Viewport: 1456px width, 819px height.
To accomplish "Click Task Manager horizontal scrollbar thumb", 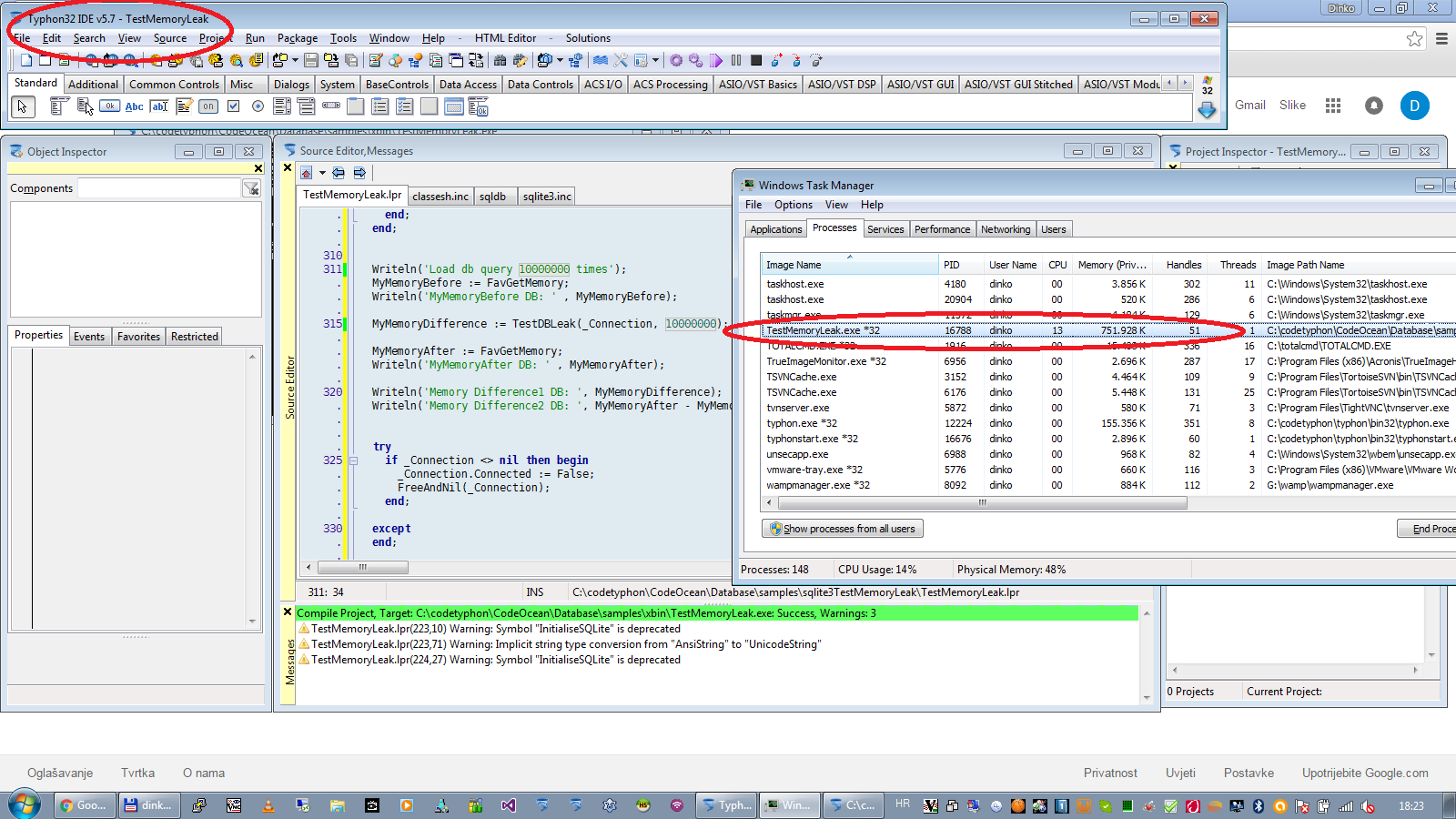I will coord(981,502).
